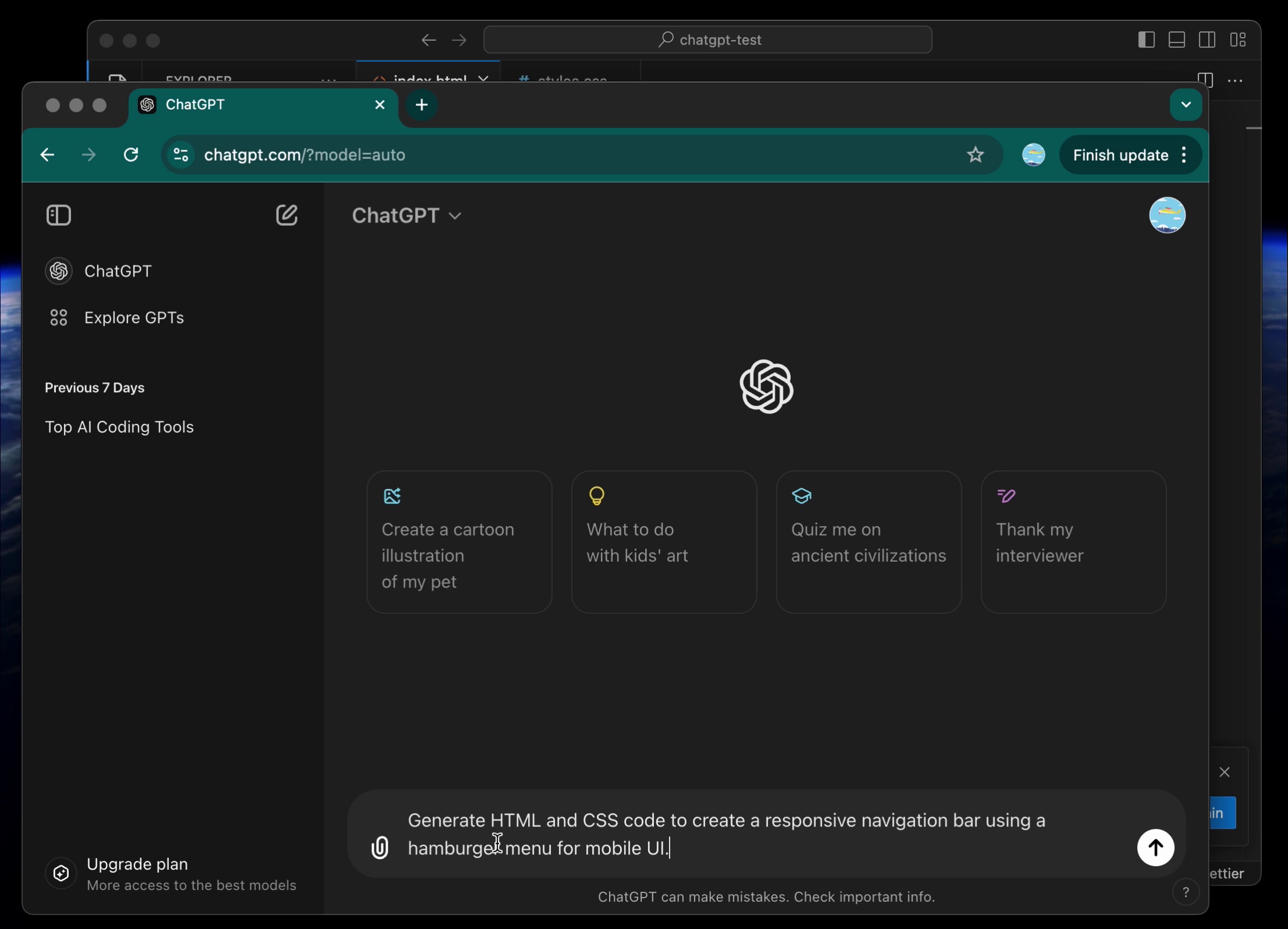Open the ChatGPT model selector dropdown
Screen dimensions: 1288x929
coord(406,215)
